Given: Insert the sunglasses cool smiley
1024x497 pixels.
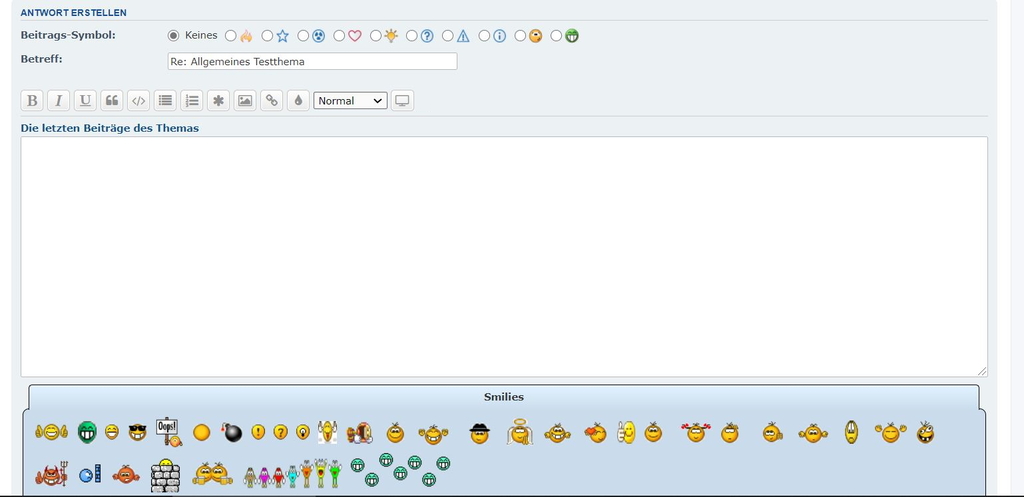Looking at the screenshot, I should tap(137, 432).
